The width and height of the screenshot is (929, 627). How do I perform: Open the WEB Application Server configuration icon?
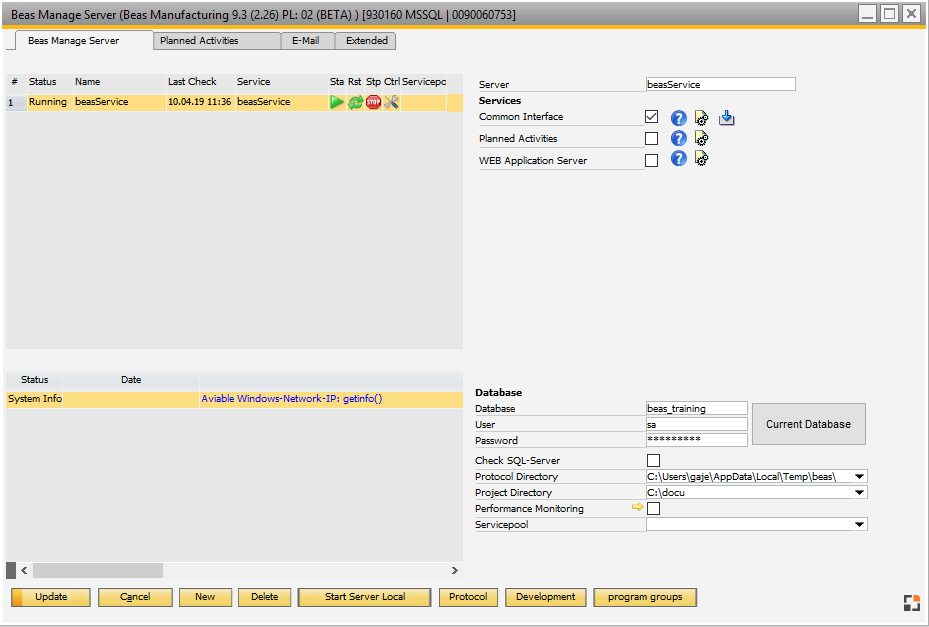pyautogui.click(x=701, y=160)
